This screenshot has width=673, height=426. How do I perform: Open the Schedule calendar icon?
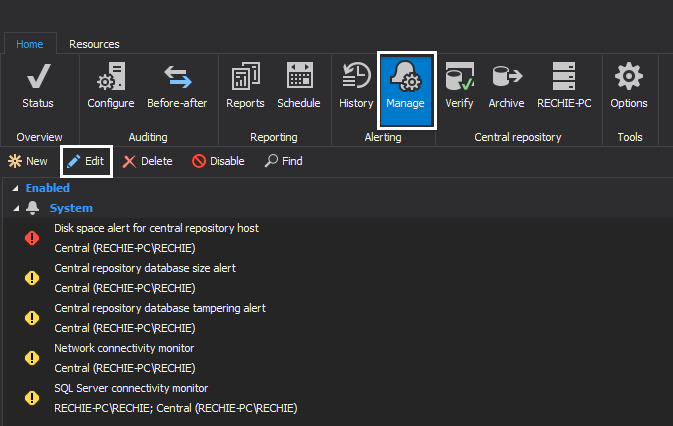coord(300,76)
